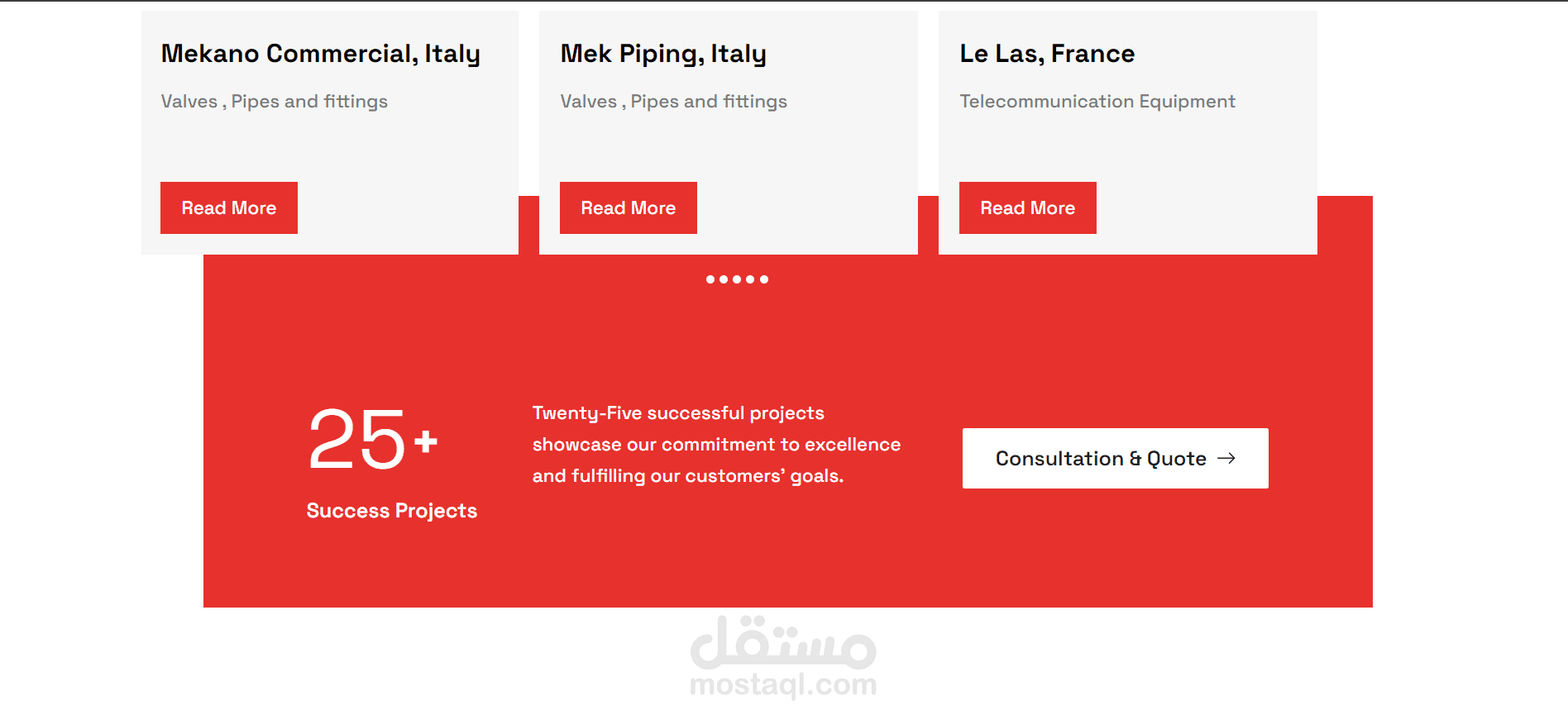The width and height of the screenshot is (1568, 715).
Task: Go to the last carousel slide dot
Action: point(764,279)
